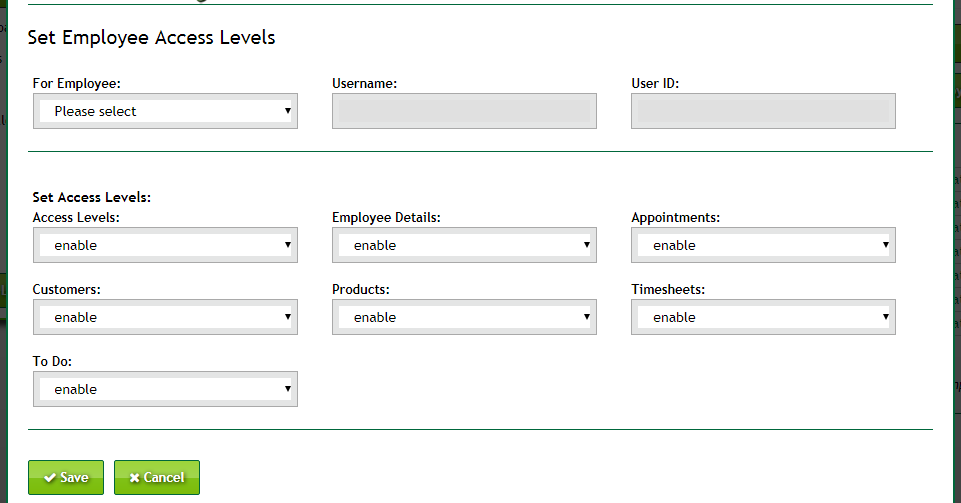Click the 'Timesheets:' field label

(x=668, y=290)
